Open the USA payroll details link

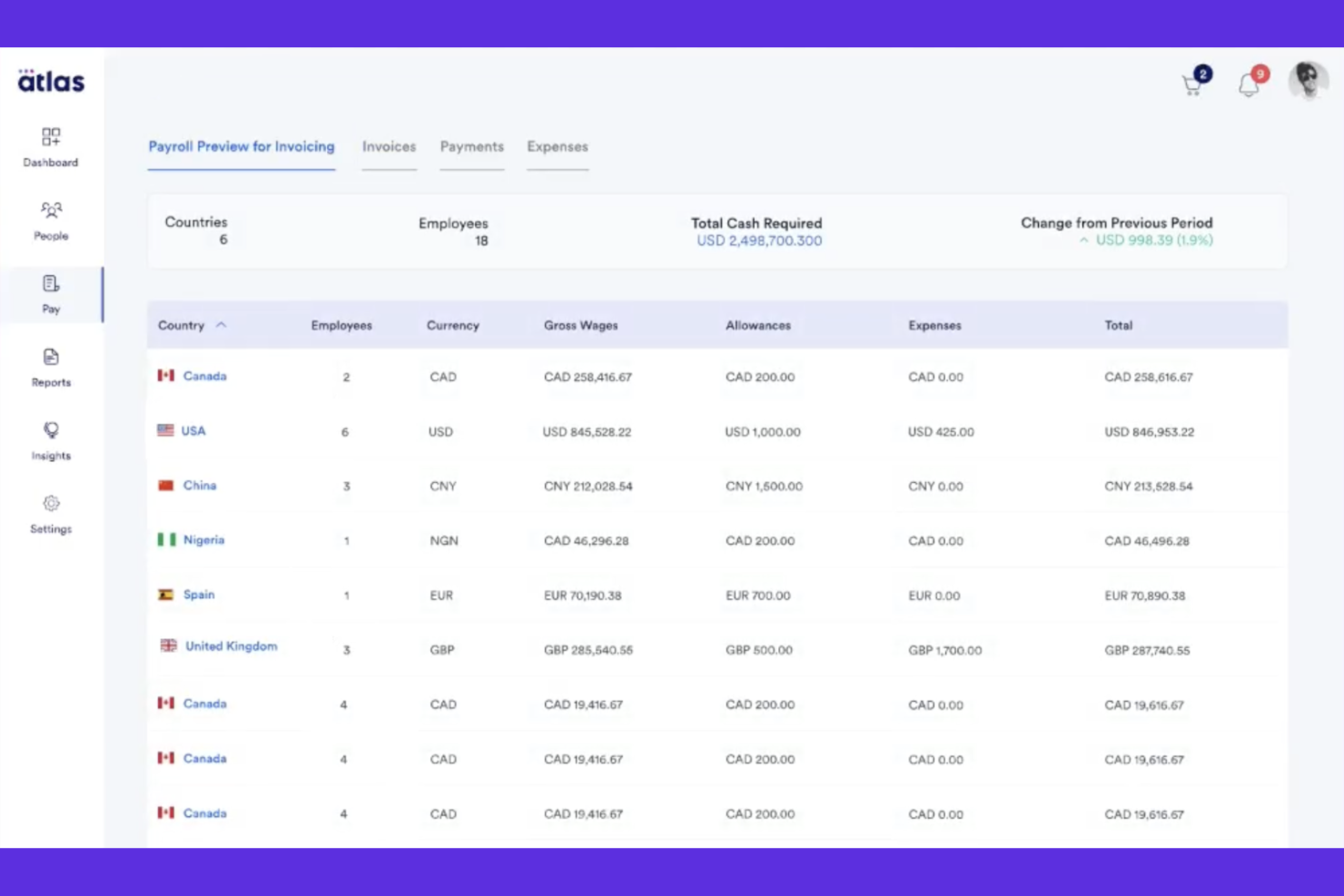tap(193, 430)
